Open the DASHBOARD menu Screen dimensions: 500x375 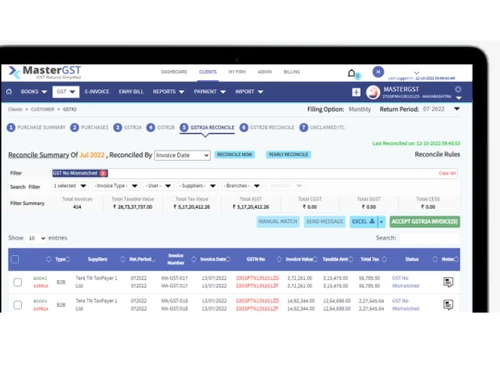tap(174, 72)
